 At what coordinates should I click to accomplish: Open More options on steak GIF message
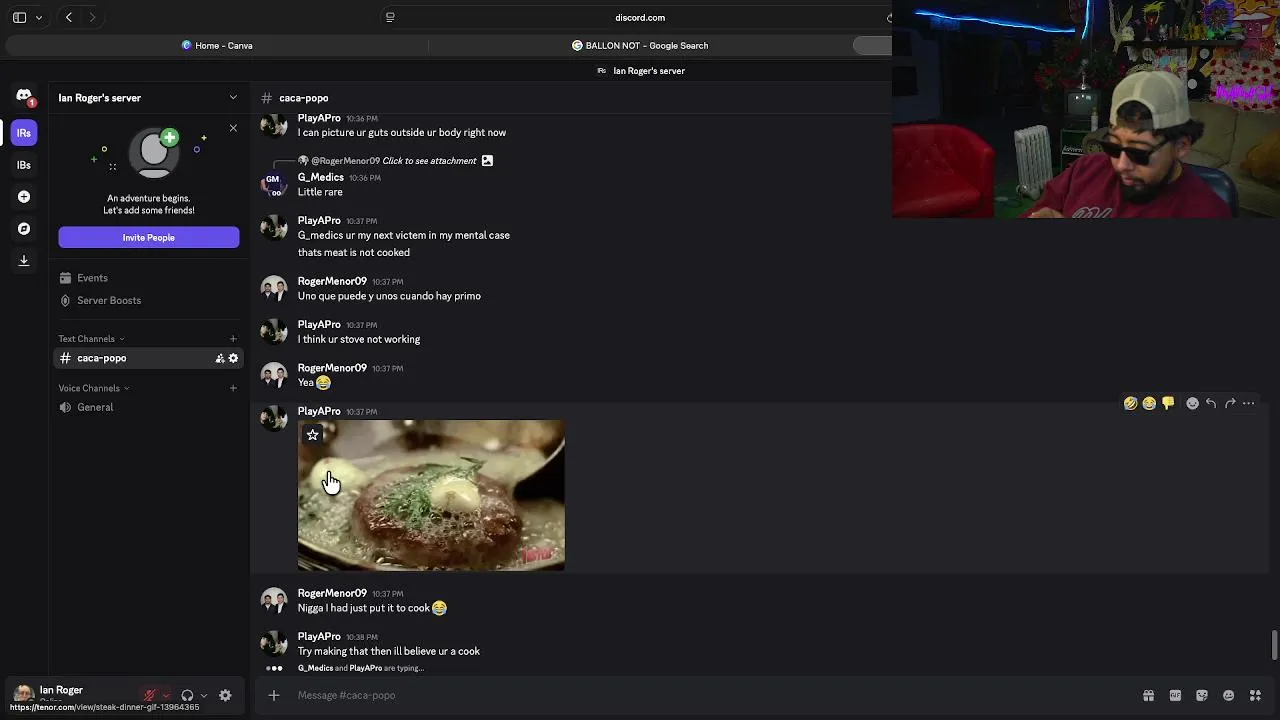tap(1249, 403)
